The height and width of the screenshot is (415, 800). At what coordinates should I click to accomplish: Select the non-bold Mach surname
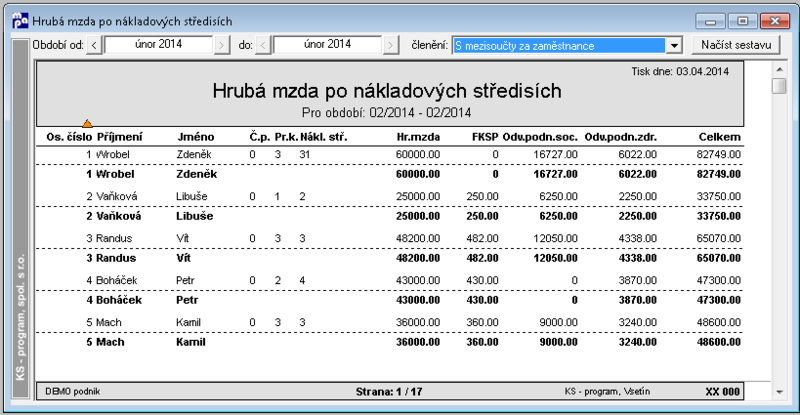point(109,322)
